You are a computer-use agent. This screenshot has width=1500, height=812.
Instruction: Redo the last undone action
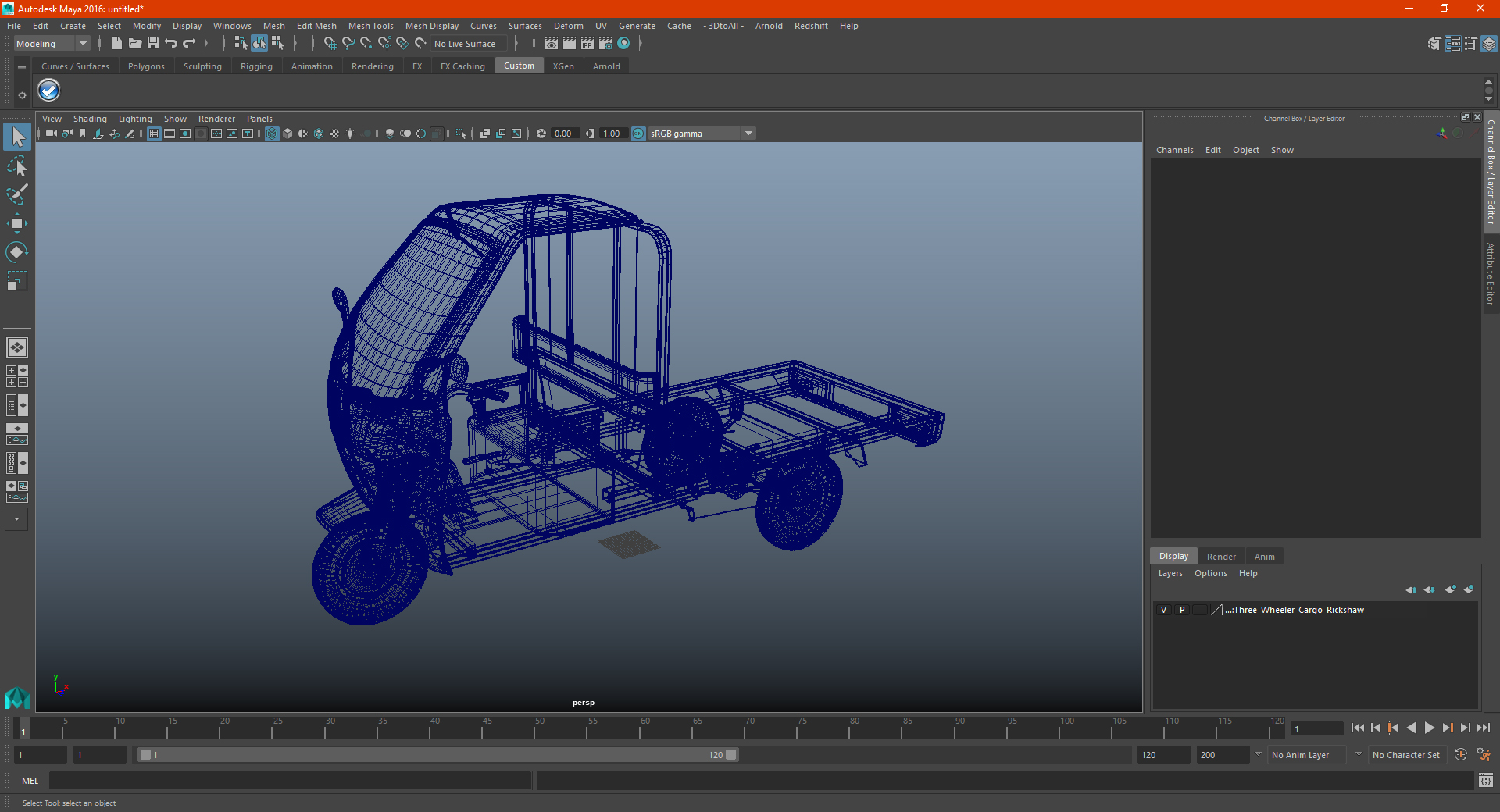[189, 44]
